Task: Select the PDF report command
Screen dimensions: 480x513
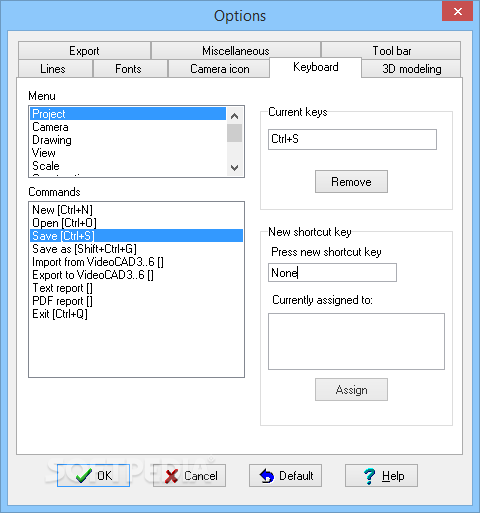Action: click(x=136, y=301)
